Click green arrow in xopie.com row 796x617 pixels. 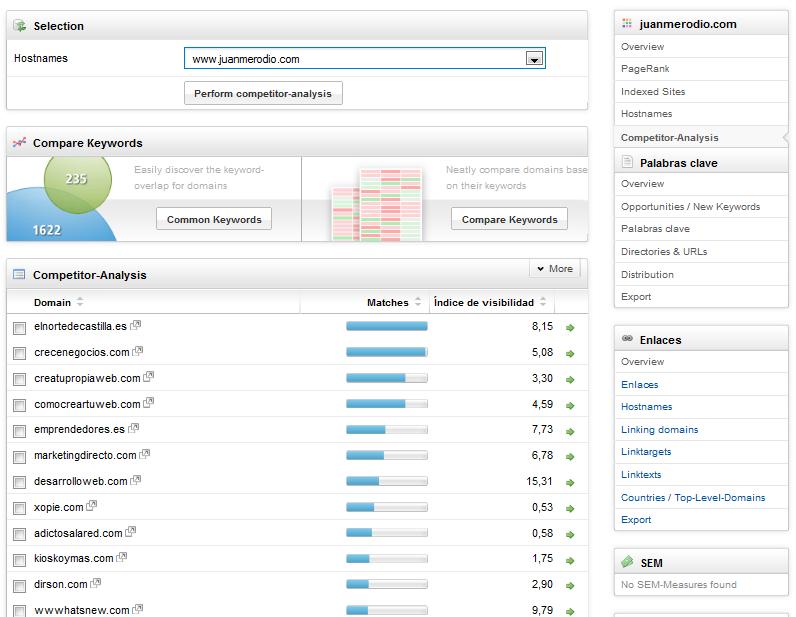coord(570,508)
